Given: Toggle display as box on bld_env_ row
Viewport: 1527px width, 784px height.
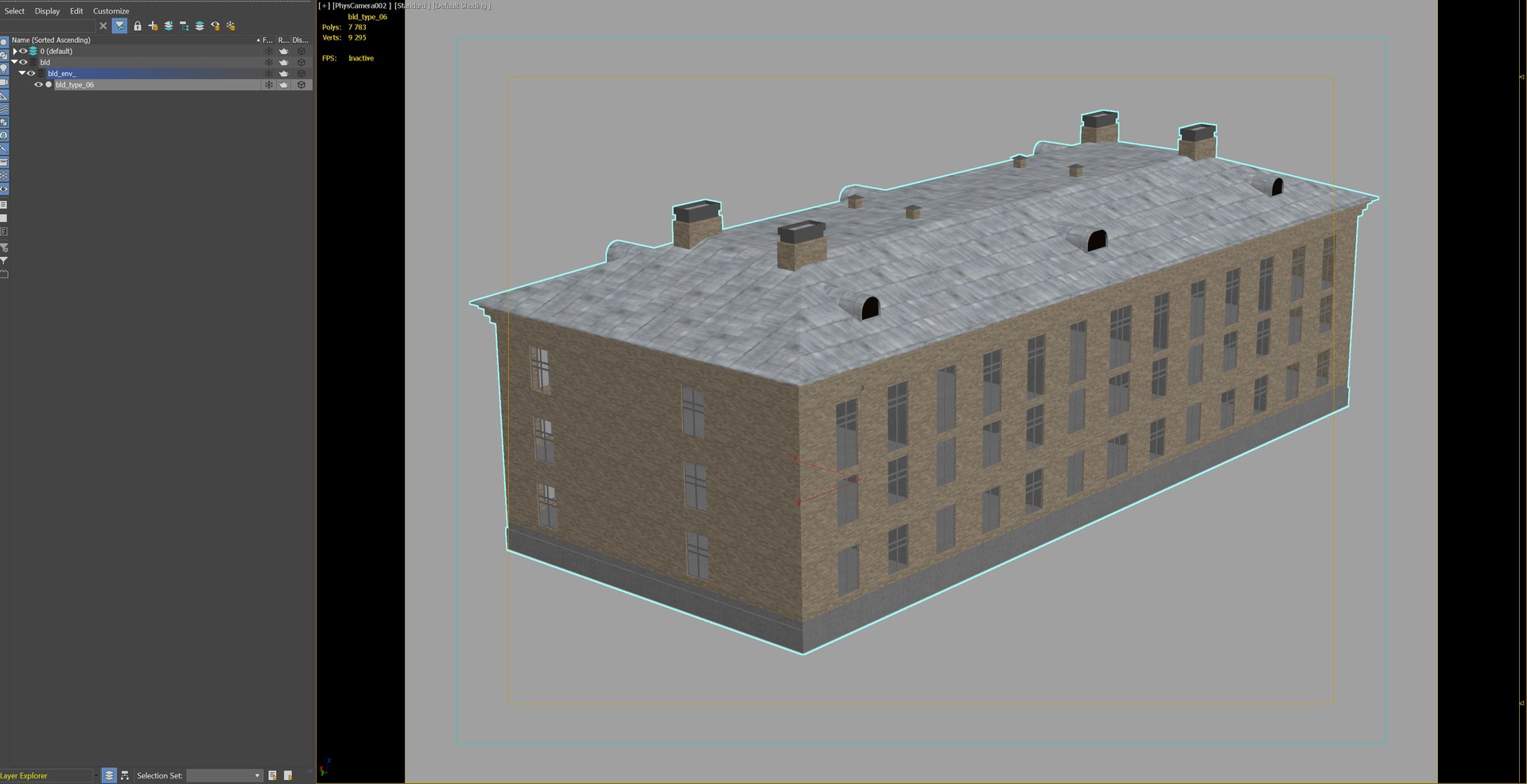Looking at the screenshot, I should (x=301, y=73).
